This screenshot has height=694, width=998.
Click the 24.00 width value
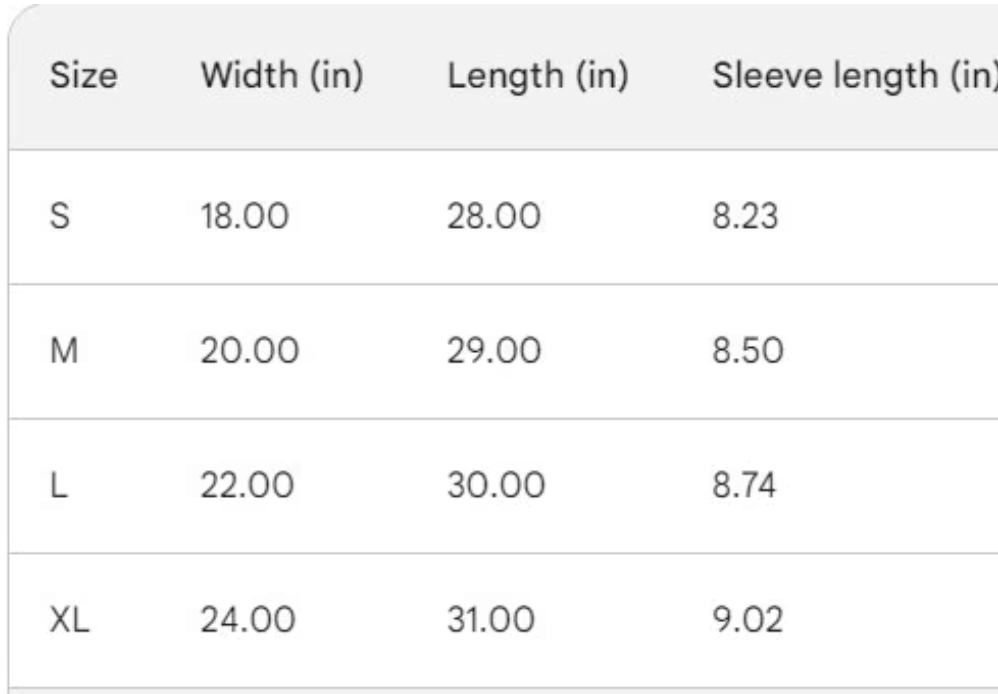click(x=248, y=621)
